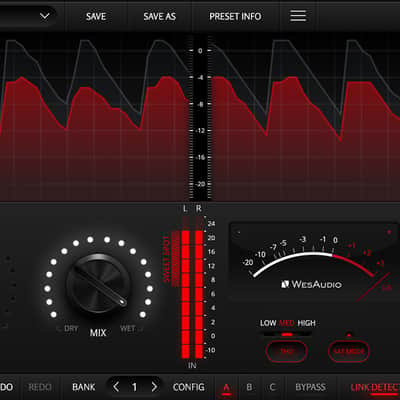Click the MED selector indicator bar
400x400 pixels.
pos(287,334)
